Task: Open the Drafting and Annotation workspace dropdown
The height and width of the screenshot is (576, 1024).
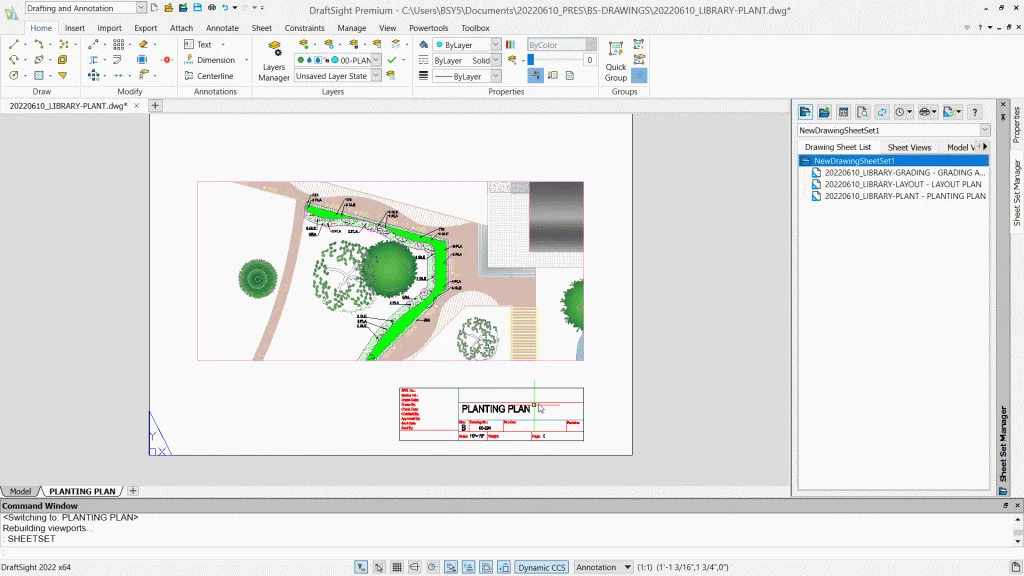Action: tap(140, 8)
